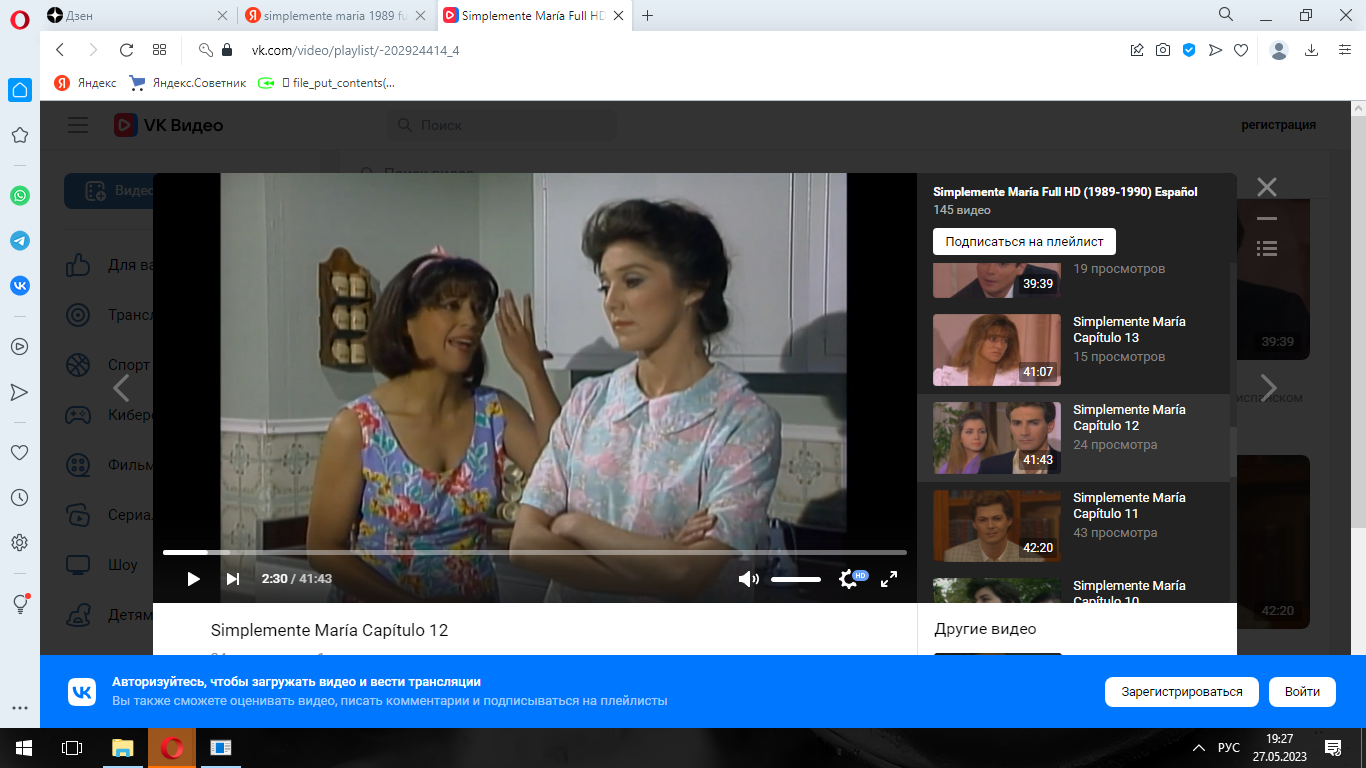Close the Дзен browser tab
The width and height of the screenshot is (1366, 768).
(x=222, y=16)
